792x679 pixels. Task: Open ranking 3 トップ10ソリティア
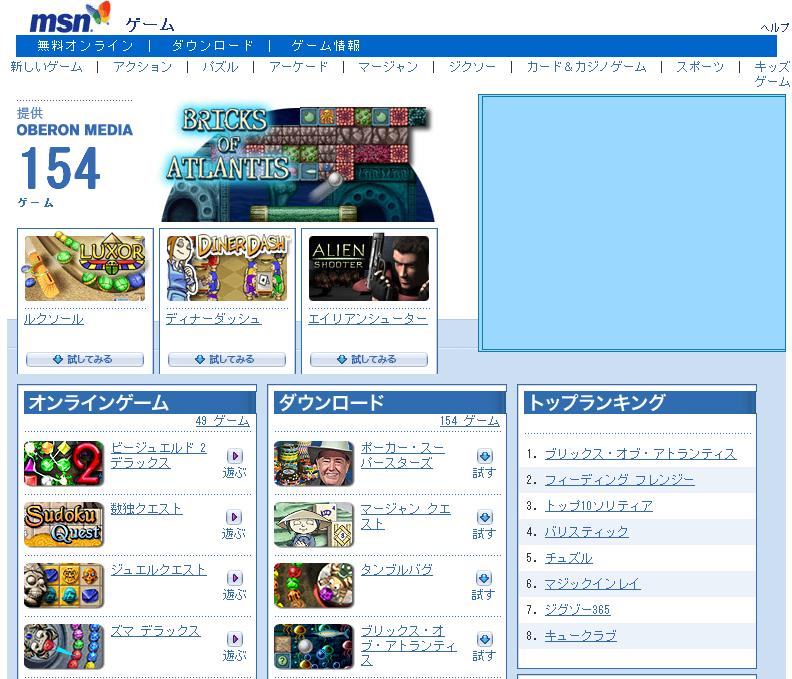click(x=599, y=506)
